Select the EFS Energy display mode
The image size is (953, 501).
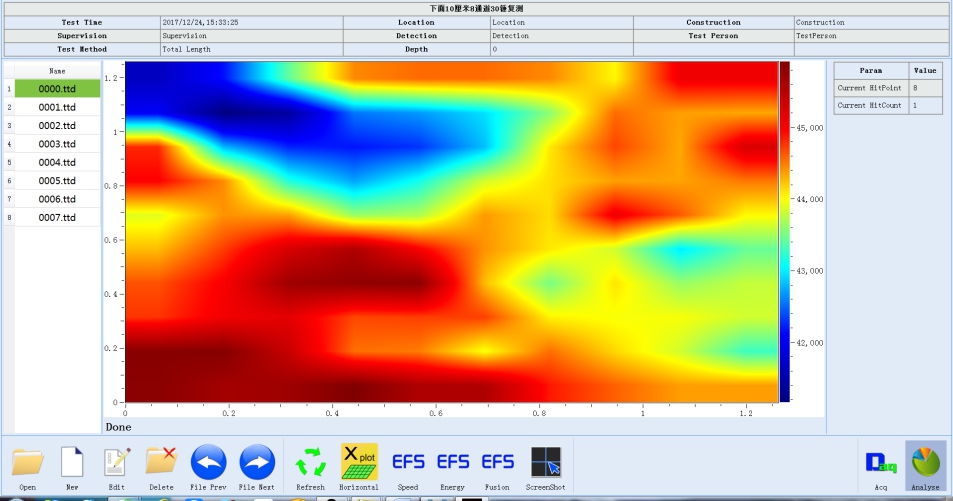(453, 462)
